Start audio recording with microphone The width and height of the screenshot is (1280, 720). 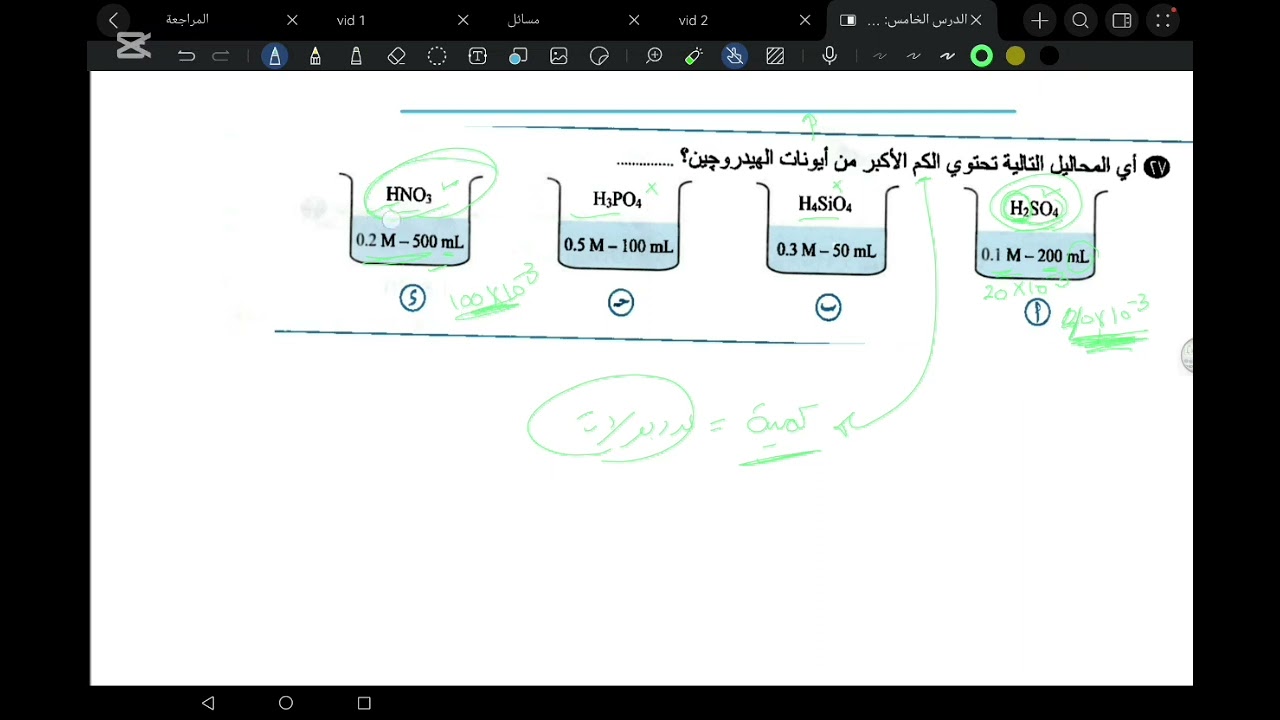point(829,56)
